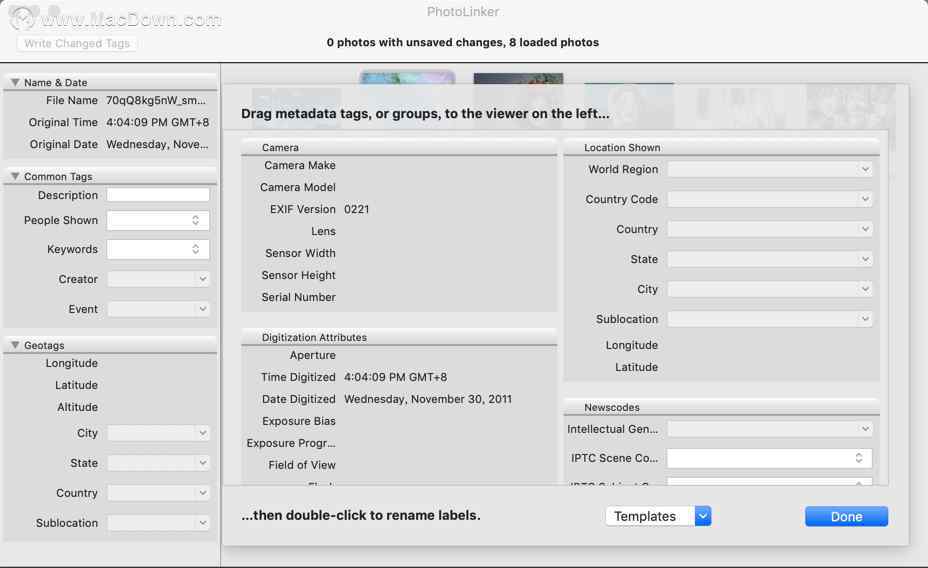Open the World Region dropdown

pyautogui.click(x=769, y=169)
